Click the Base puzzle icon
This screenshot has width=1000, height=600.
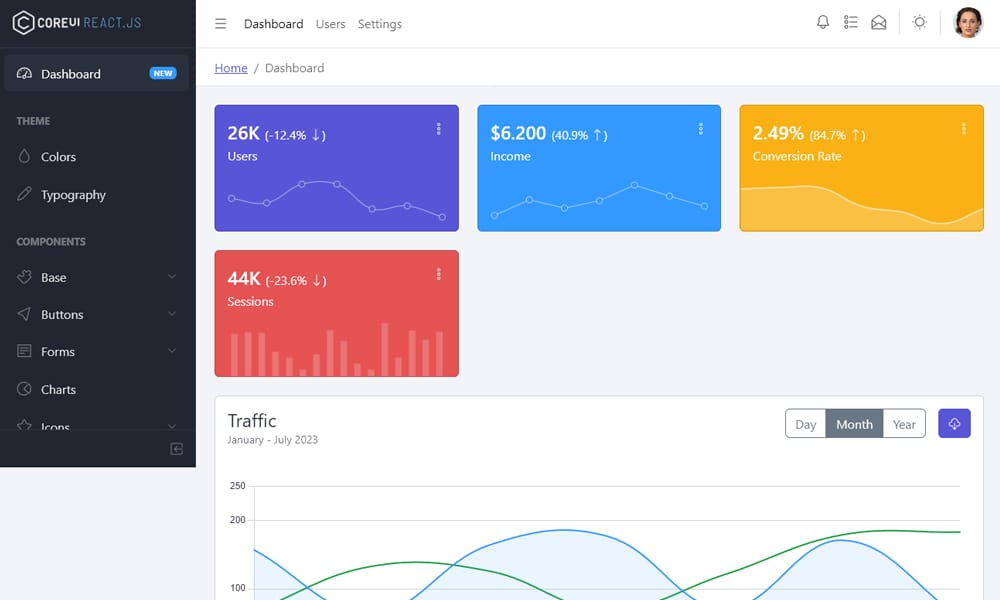coord(24,277)
